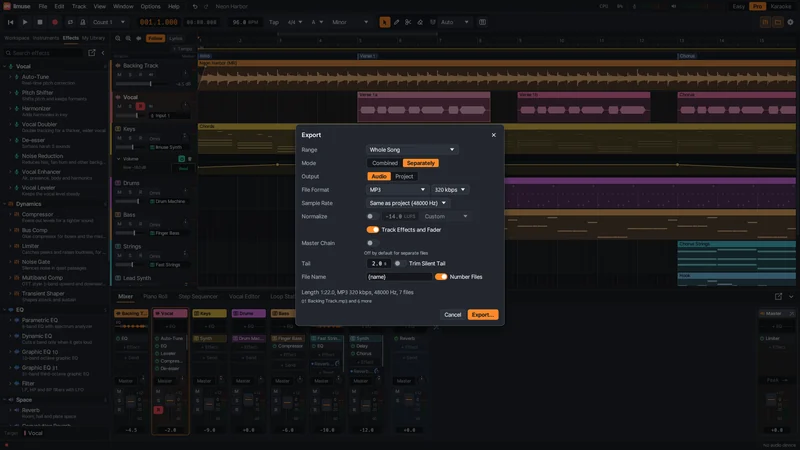The height and width of the screenshot is (450, 800).
Task: Disable Track Effects and Fader toggle
Action: pos(373,230)
